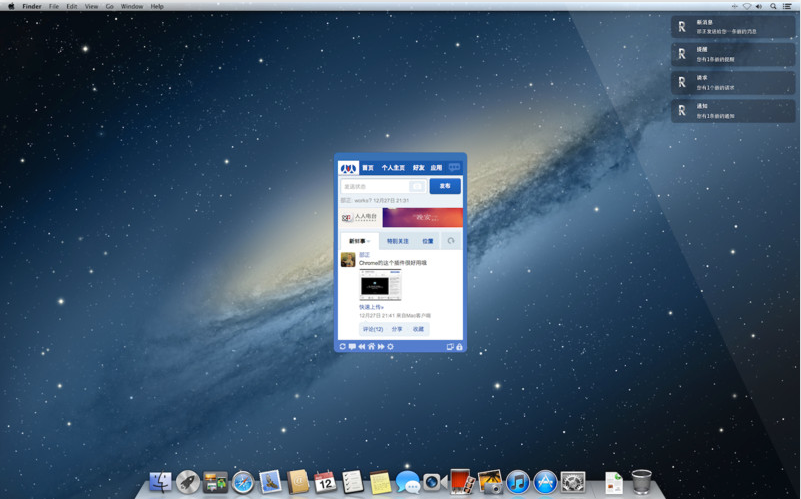Click 评论(12) to view comments

(373, 329)
